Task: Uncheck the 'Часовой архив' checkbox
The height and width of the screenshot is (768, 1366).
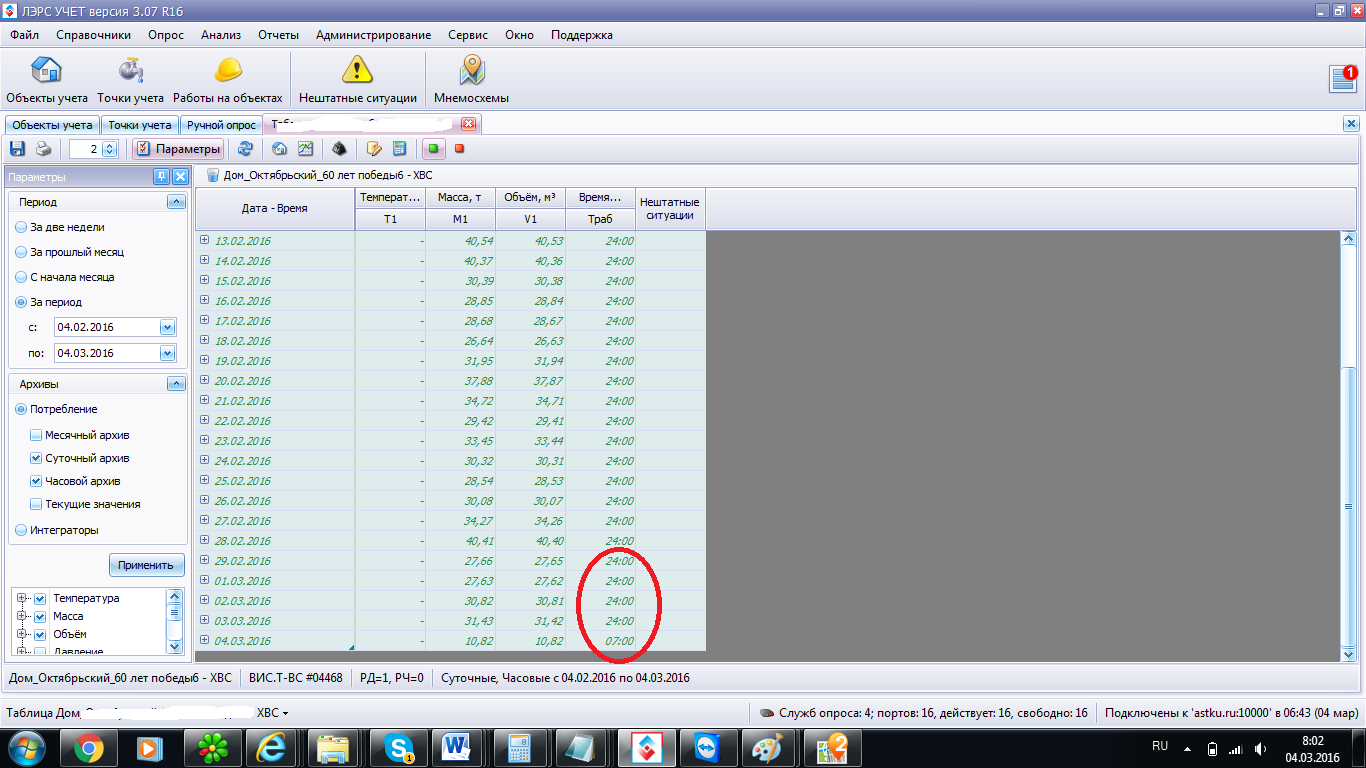Action: coord(36,481)
